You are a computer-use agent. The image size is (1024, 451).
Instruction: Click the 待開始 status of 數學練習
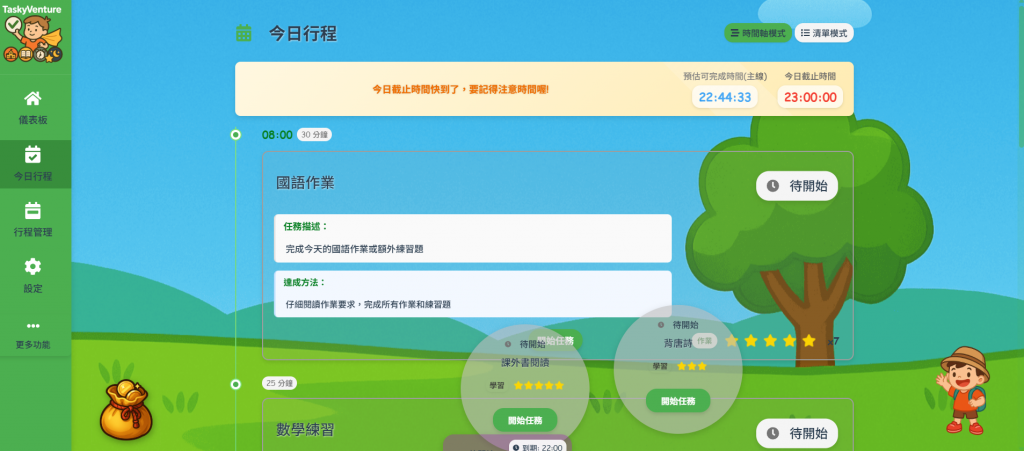click(x=797, y=433)
